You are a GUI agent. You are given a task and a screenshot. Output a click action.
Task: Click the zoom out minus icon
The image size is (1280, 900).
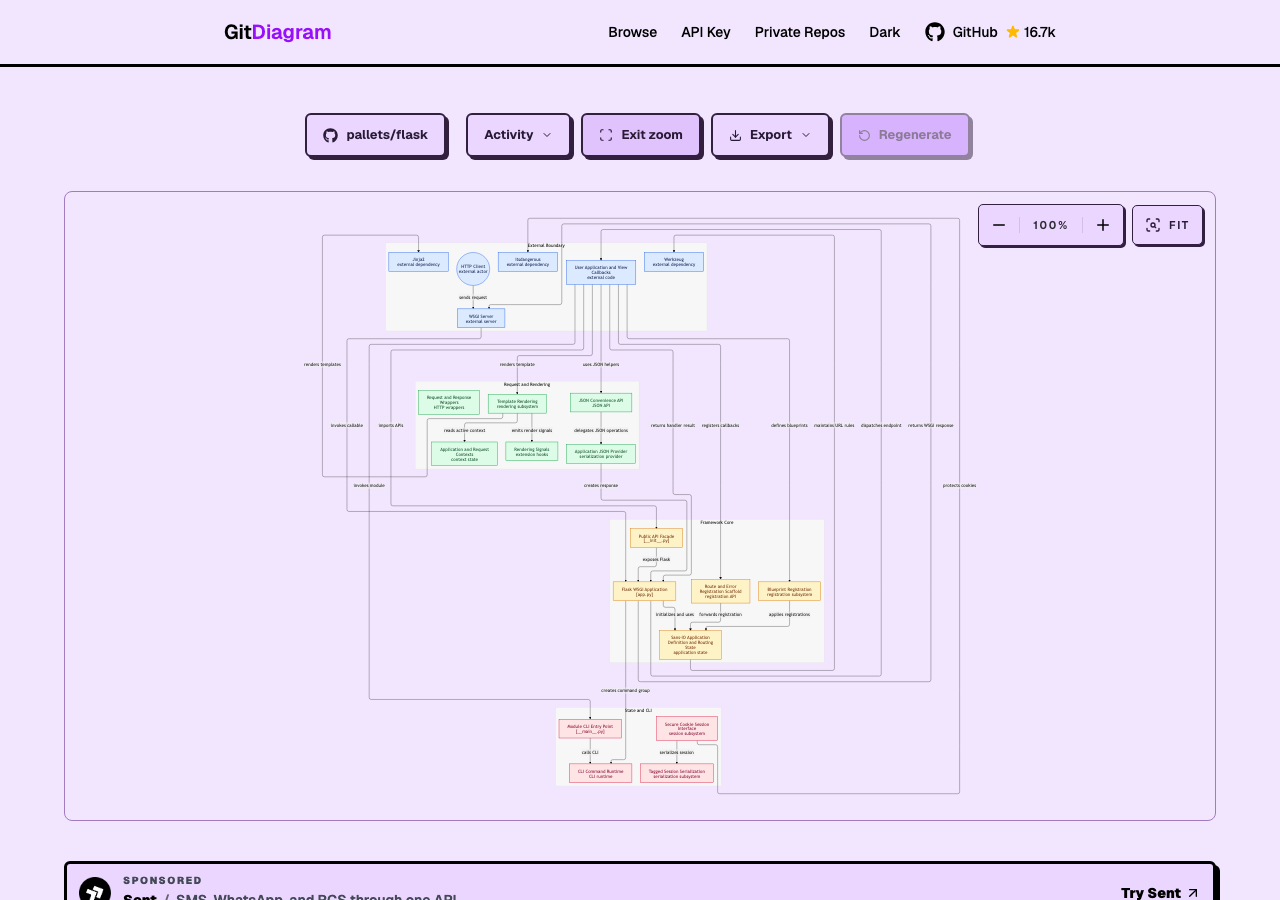tap(999, 225)
